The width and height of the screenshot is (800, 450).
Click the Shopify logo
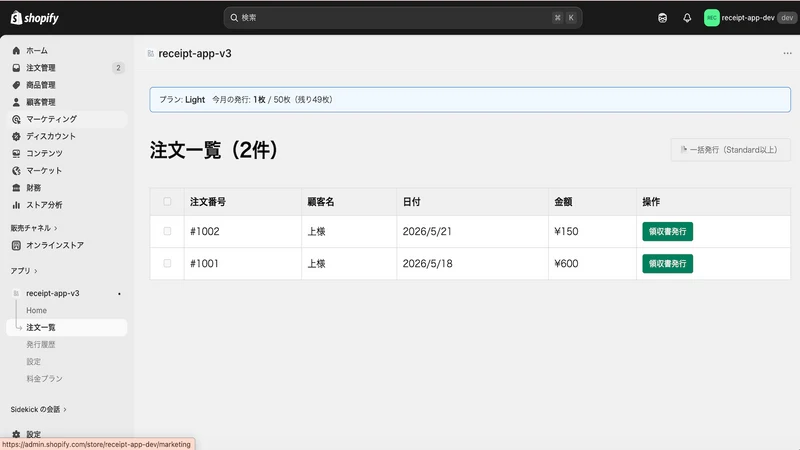click(x=35, y=18)
